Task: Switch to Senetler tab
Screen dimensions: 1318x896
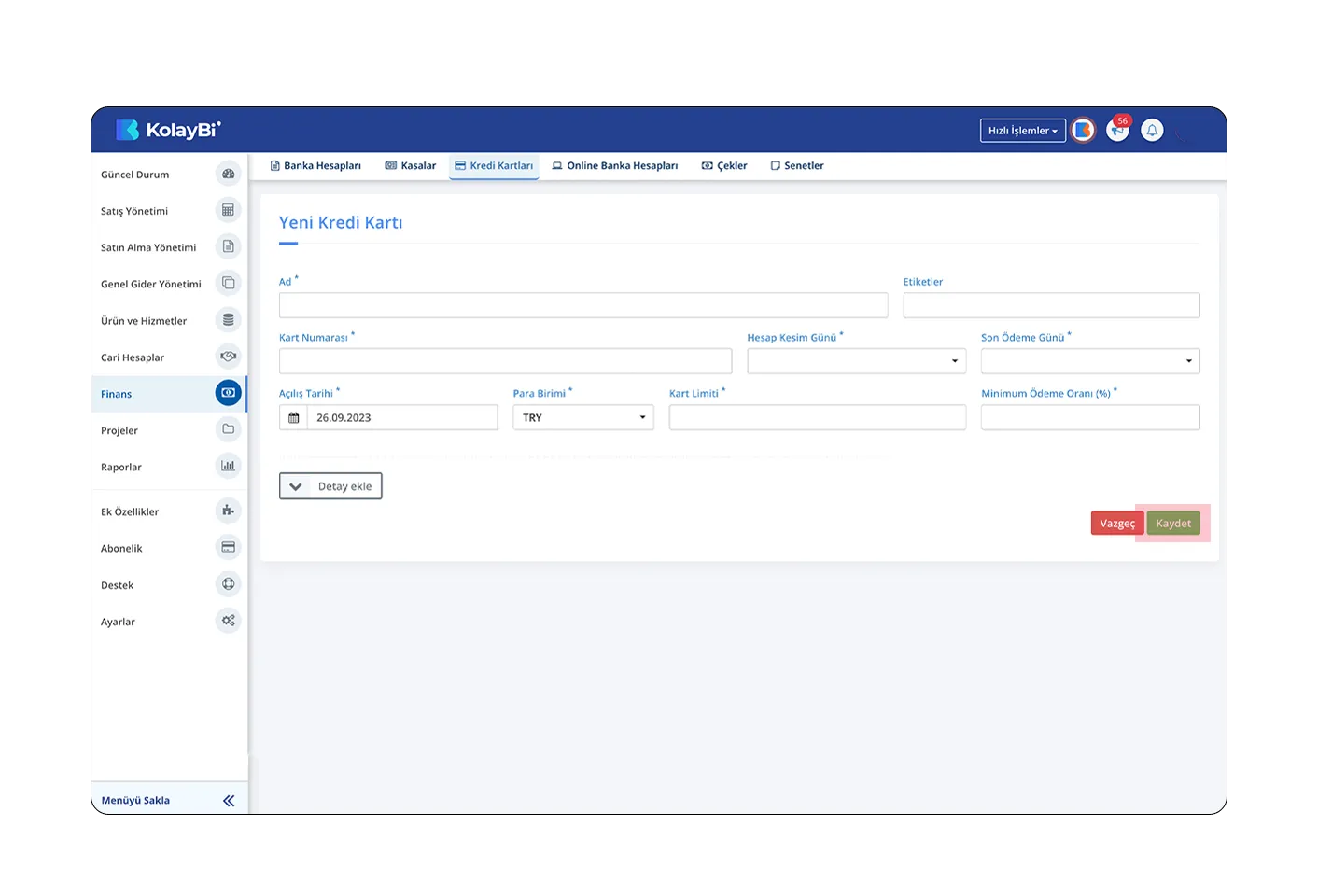Action: [797, 166]
